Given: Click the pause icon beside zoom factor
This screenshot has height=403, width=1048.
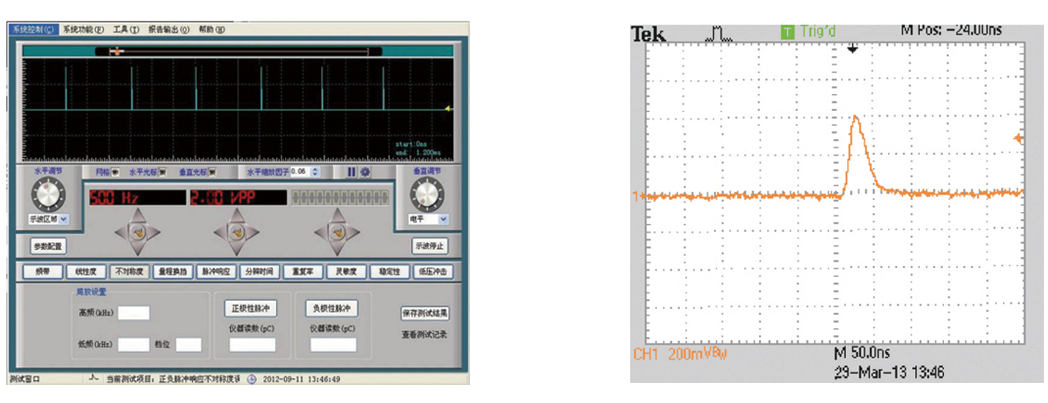Looking at the screenshot, I should [349, 172].
